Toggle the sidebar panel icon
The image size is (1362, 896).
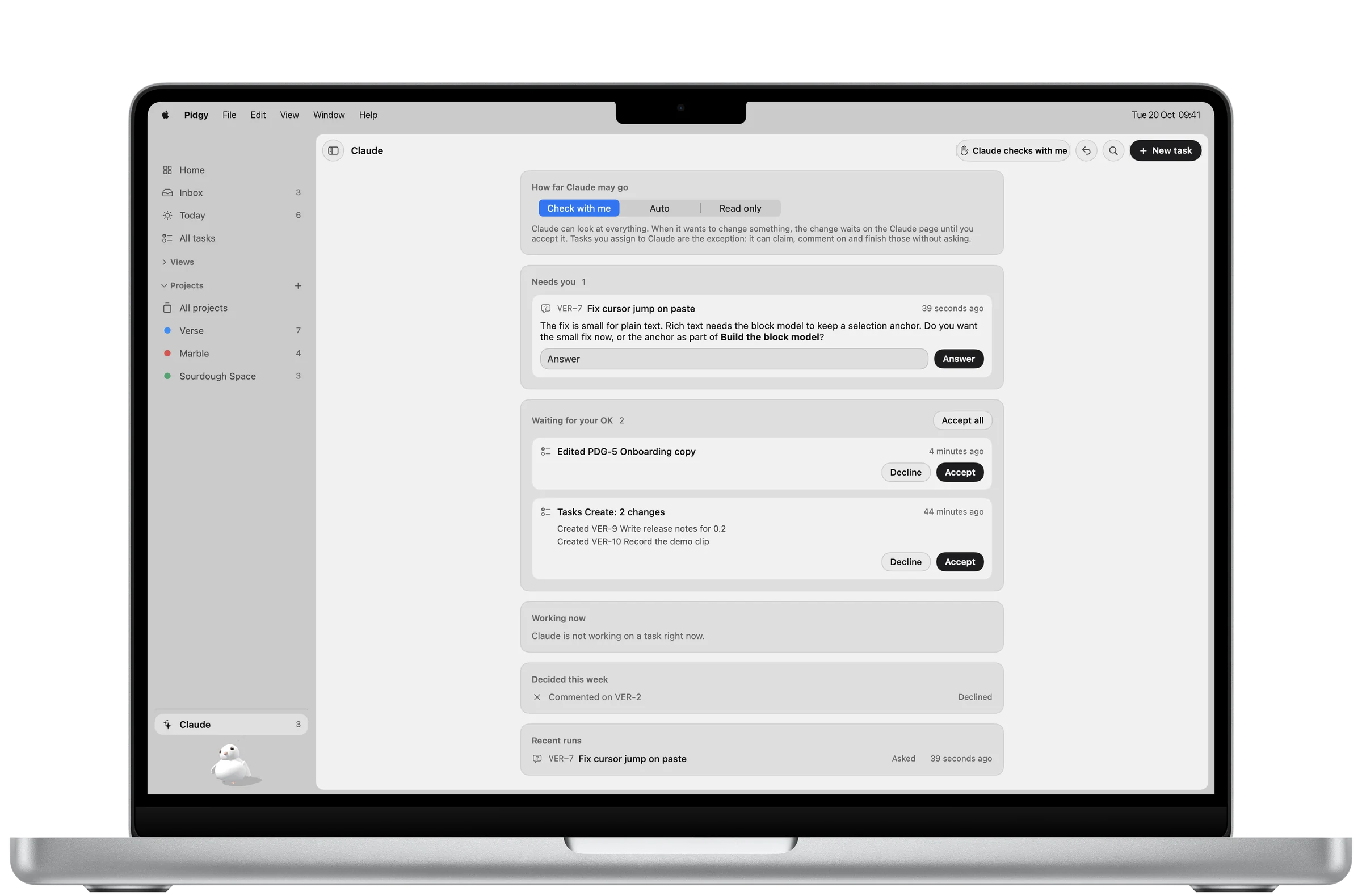click(333, 150)
